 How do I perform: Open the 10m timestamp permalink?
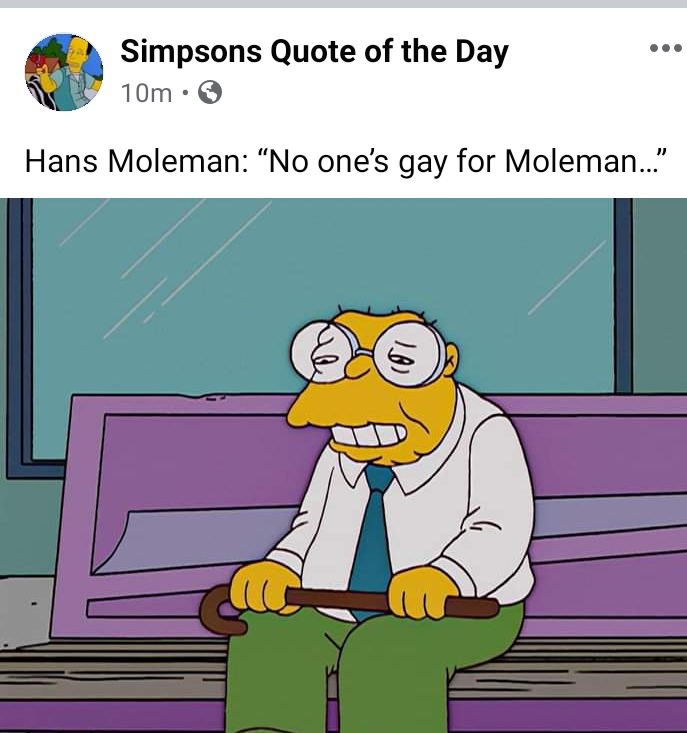[x=146, y=93]
